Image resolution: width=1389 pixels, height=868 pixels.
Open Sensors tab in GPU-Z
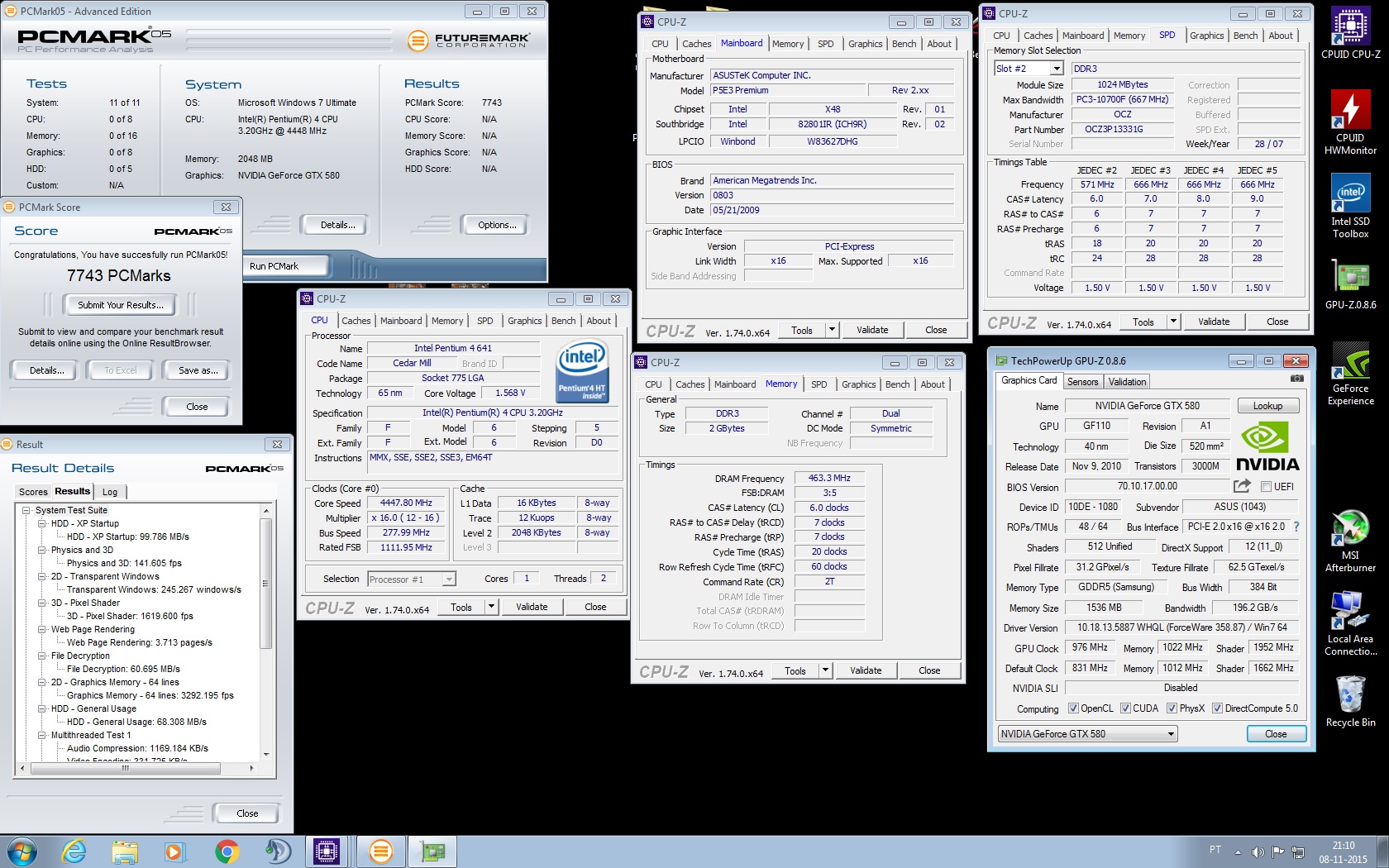(x=1082, y=382)
